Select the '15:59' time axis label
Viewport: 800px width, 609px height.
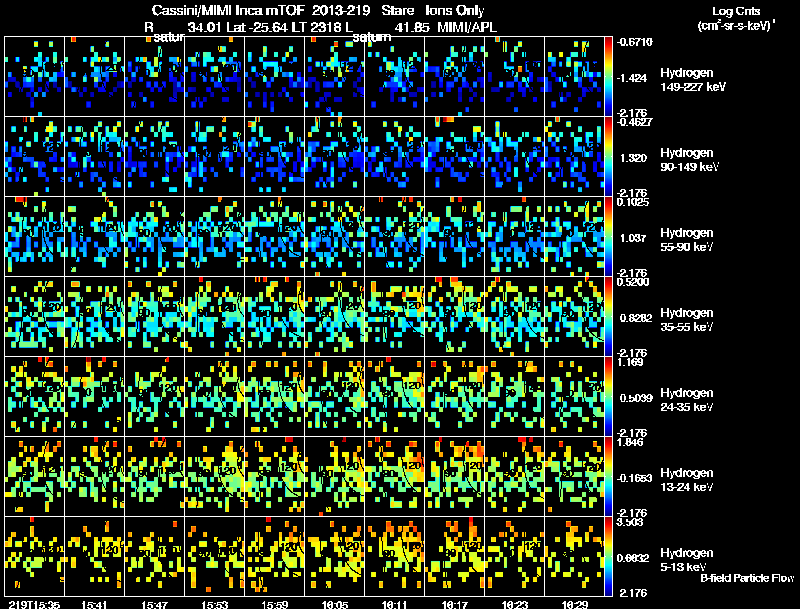pos(274,604)
